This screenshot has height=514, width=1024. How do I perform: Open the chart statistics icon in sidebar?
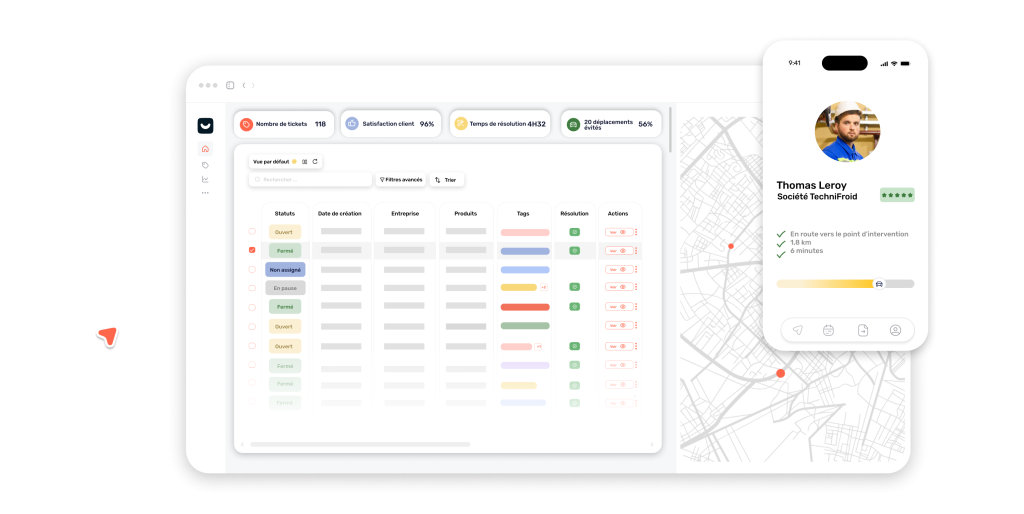[x=205, y=179]
